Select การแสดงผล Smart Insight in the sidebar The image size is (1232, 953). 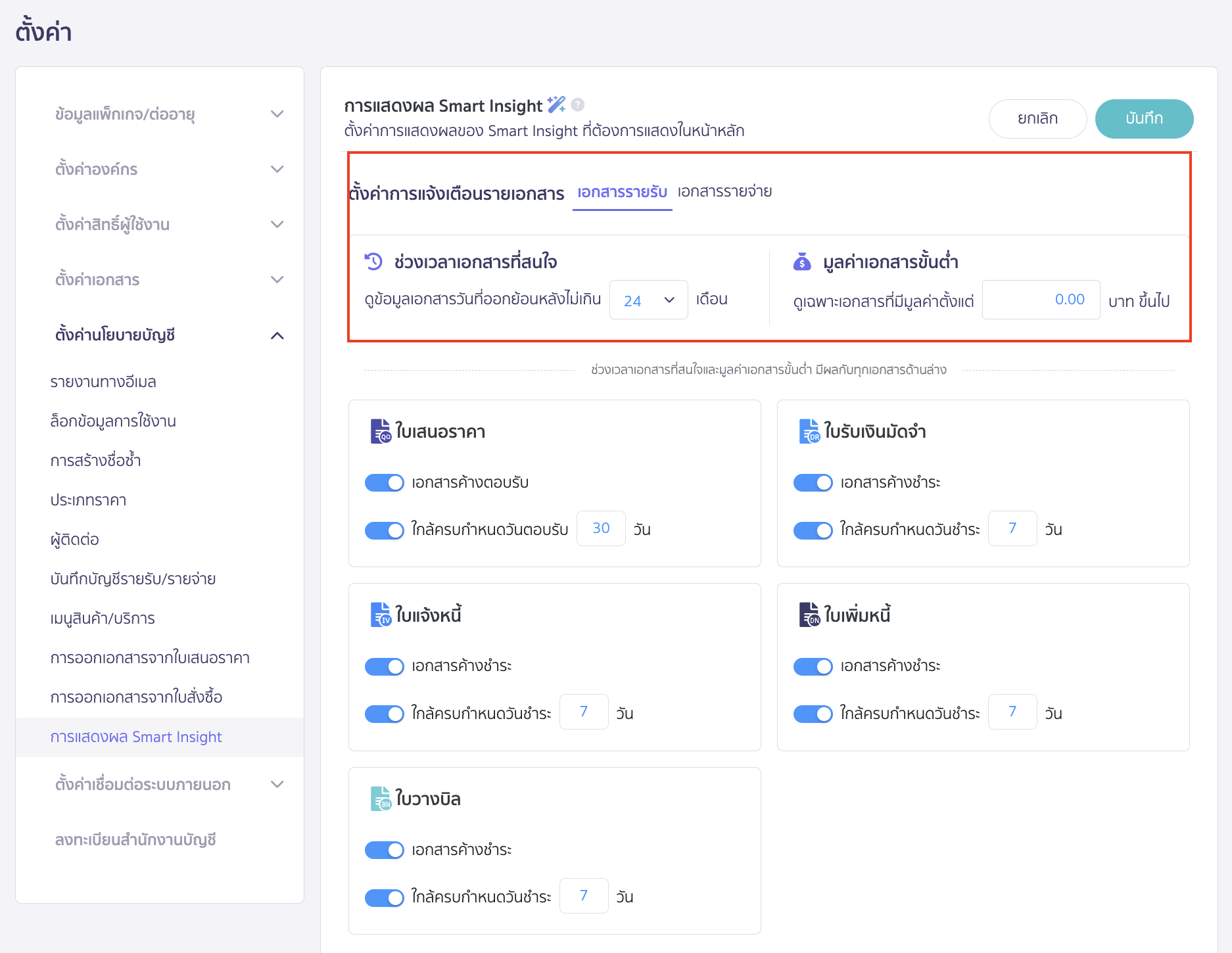click(137, 737)
